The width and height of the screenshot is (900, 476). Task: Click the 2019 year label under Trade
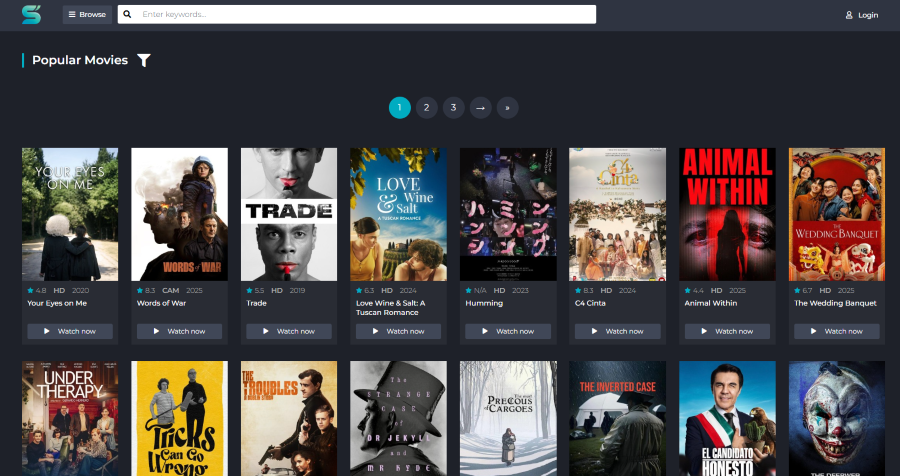297,291
